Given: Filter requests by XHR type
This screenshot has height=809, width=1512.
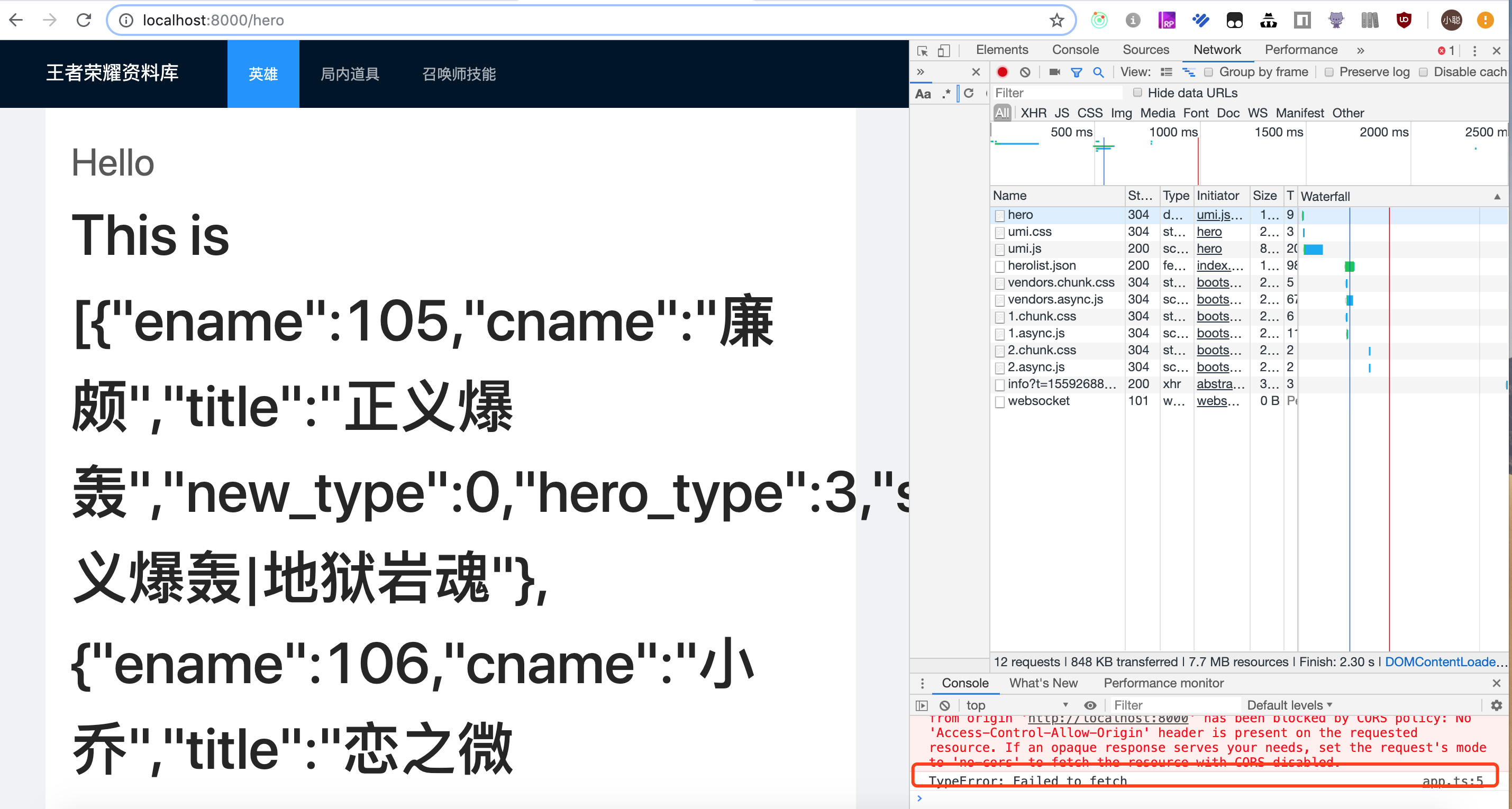Looking at the screenshot, I should point(1033,113).
